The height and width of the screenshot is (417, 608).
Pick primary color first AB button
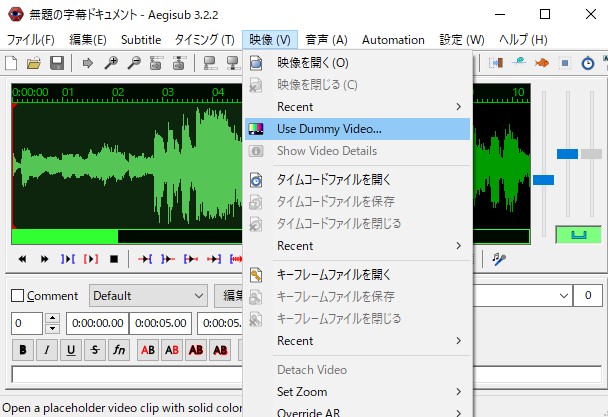[x=148, y=350]
